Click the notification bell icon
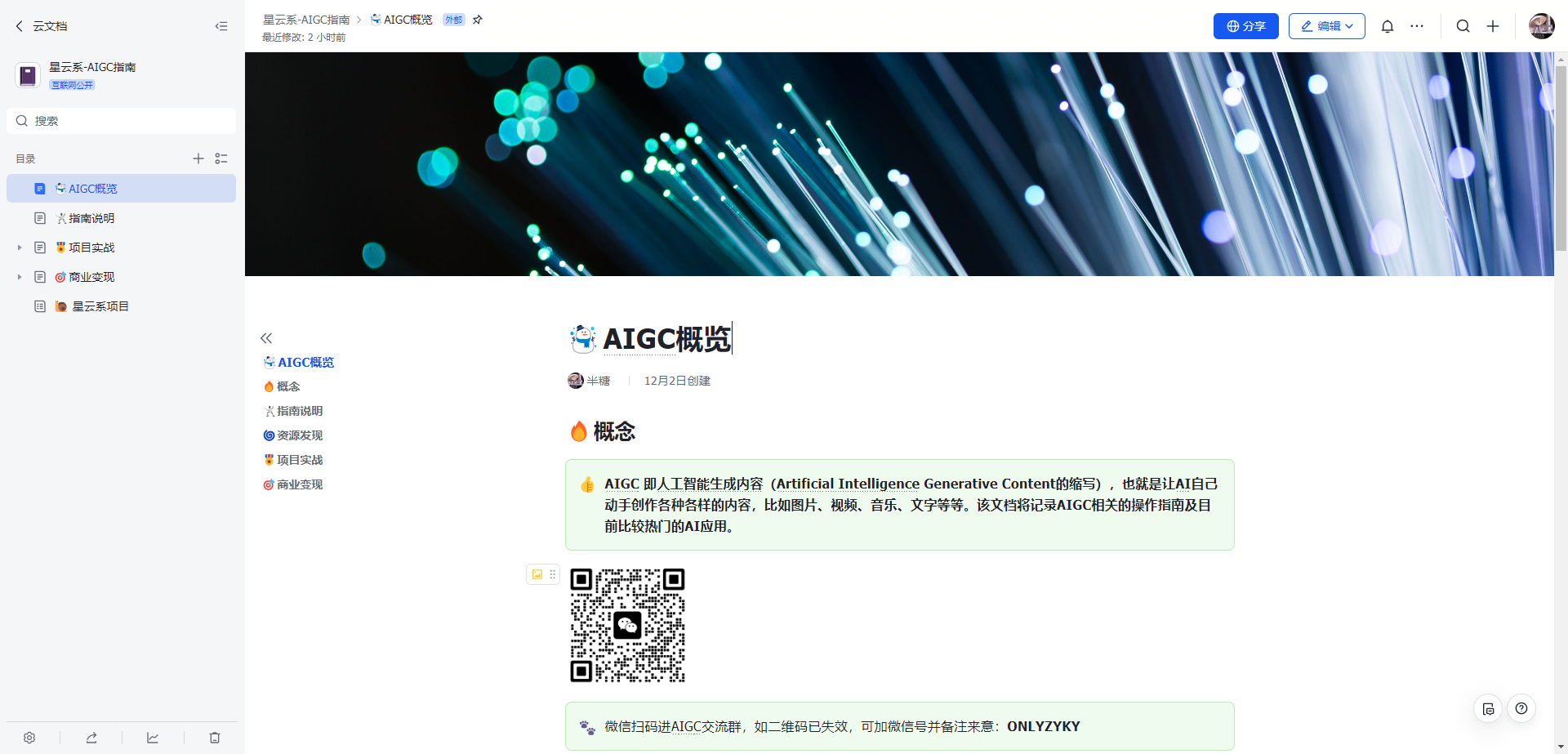 point(1387,26)
